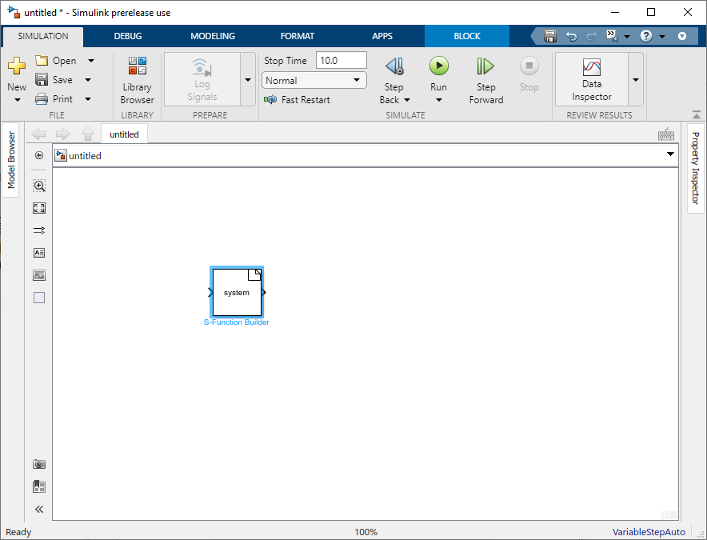Open the Data Inspector

pos(592,79)
